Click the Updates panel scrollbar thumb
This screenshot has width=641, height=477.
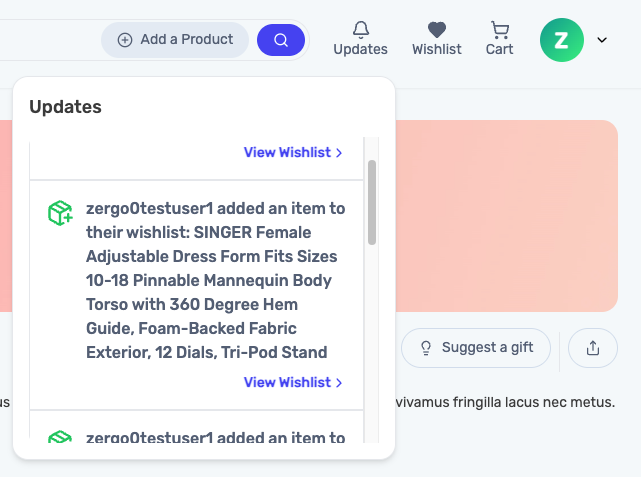[x=372, y=203]
